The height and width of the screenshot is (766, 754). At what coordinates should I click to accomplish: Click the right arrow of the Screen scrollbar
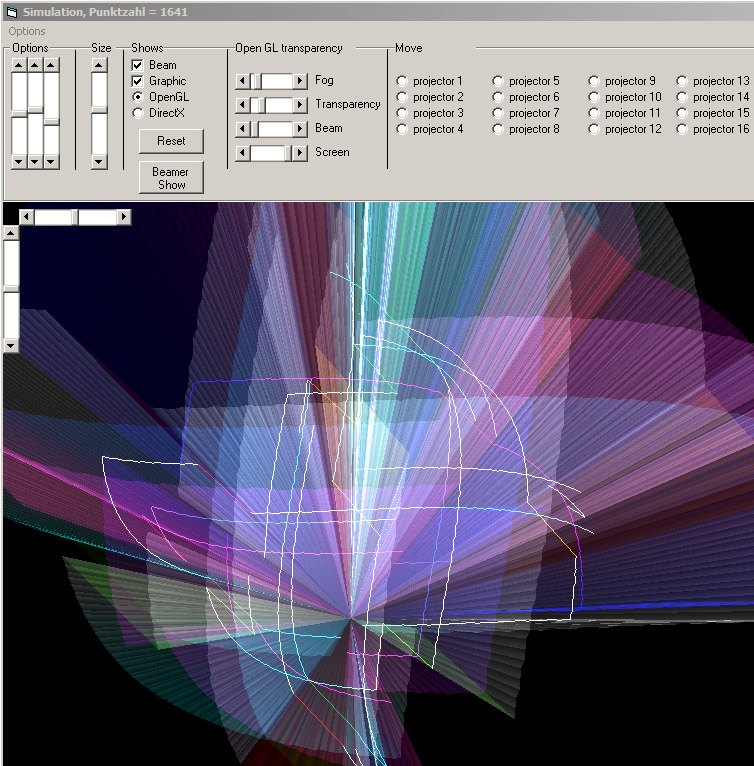[x=300, y=153]
